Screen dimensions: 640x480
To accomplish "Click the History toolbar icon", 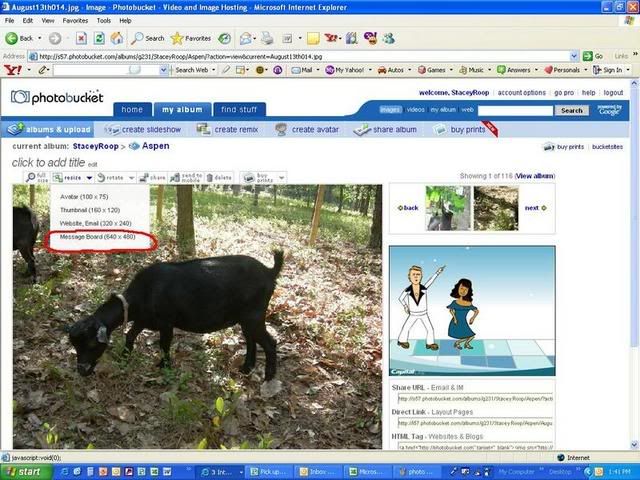I will pyautogui.click(x=224, y=38).
